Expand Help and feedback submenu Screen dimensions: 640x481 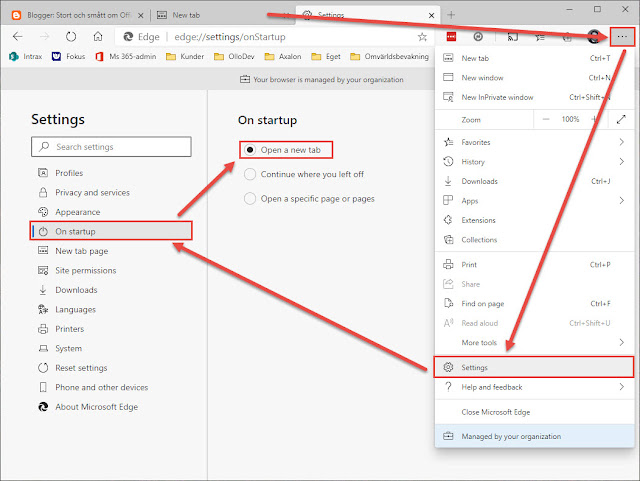[x=534, y=387]
